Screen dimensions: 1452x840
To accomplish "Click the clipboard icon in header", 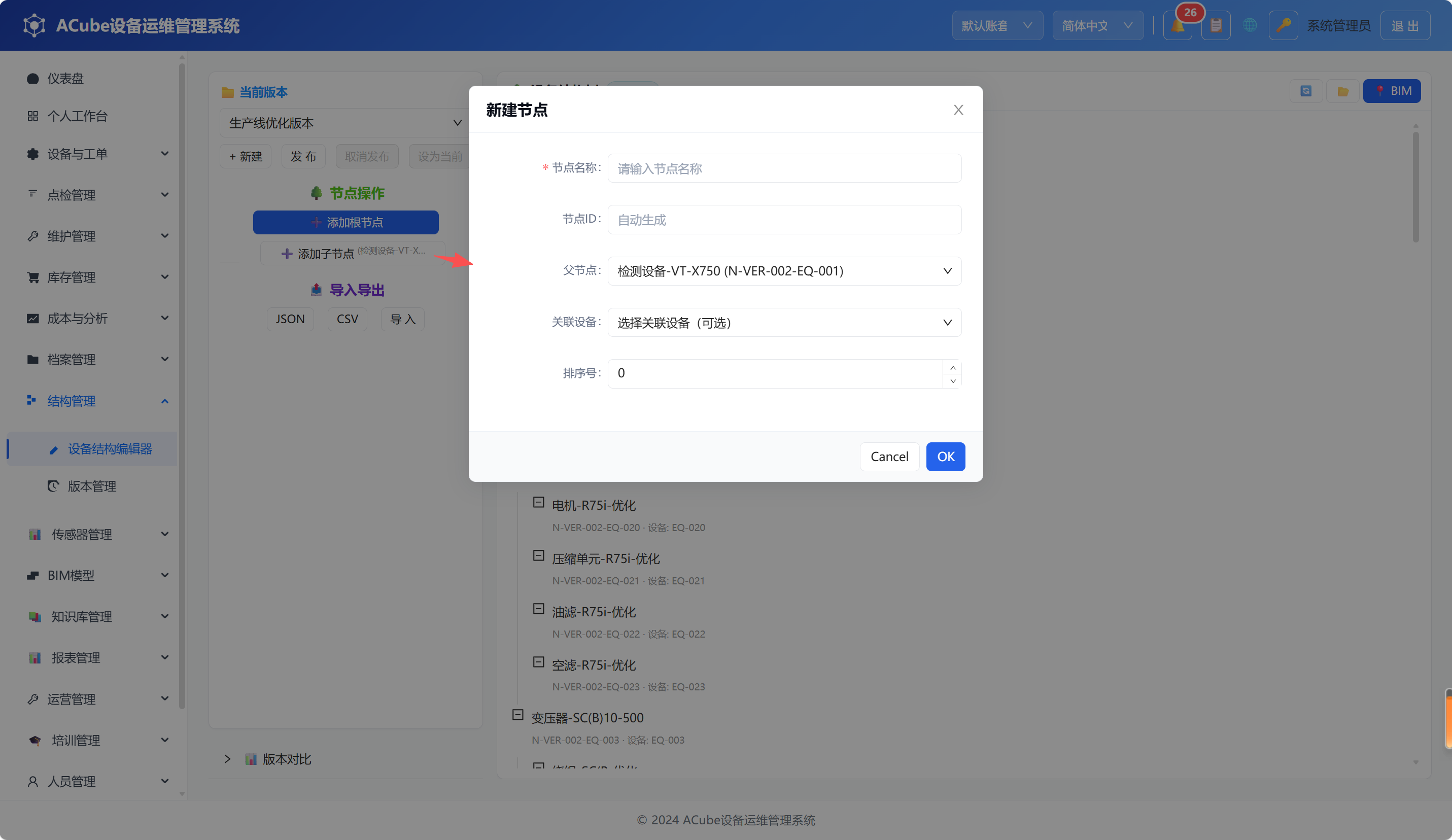I will tap(1216, 26).
